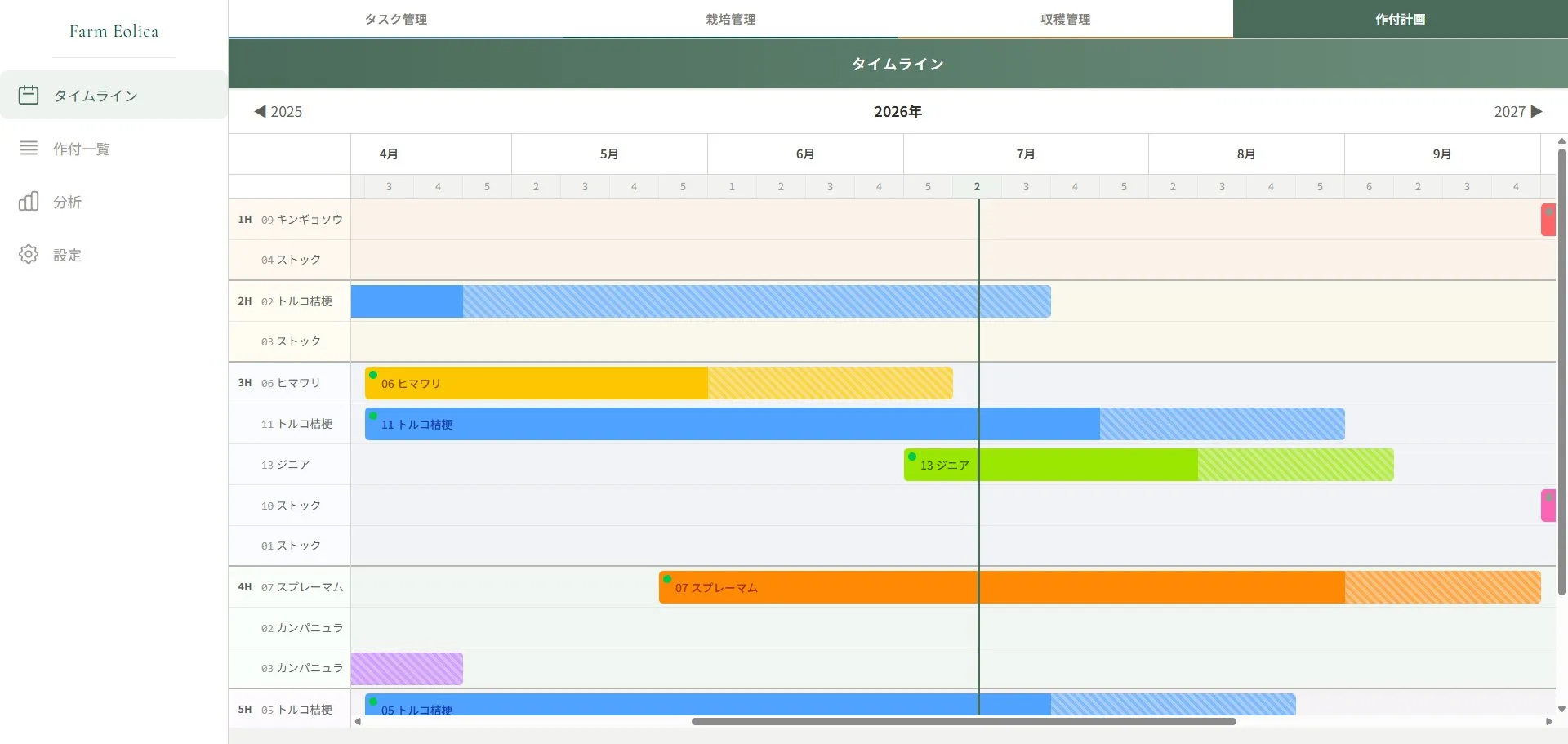Click the vertical scrollbar up arrow

coord(1561,140)
